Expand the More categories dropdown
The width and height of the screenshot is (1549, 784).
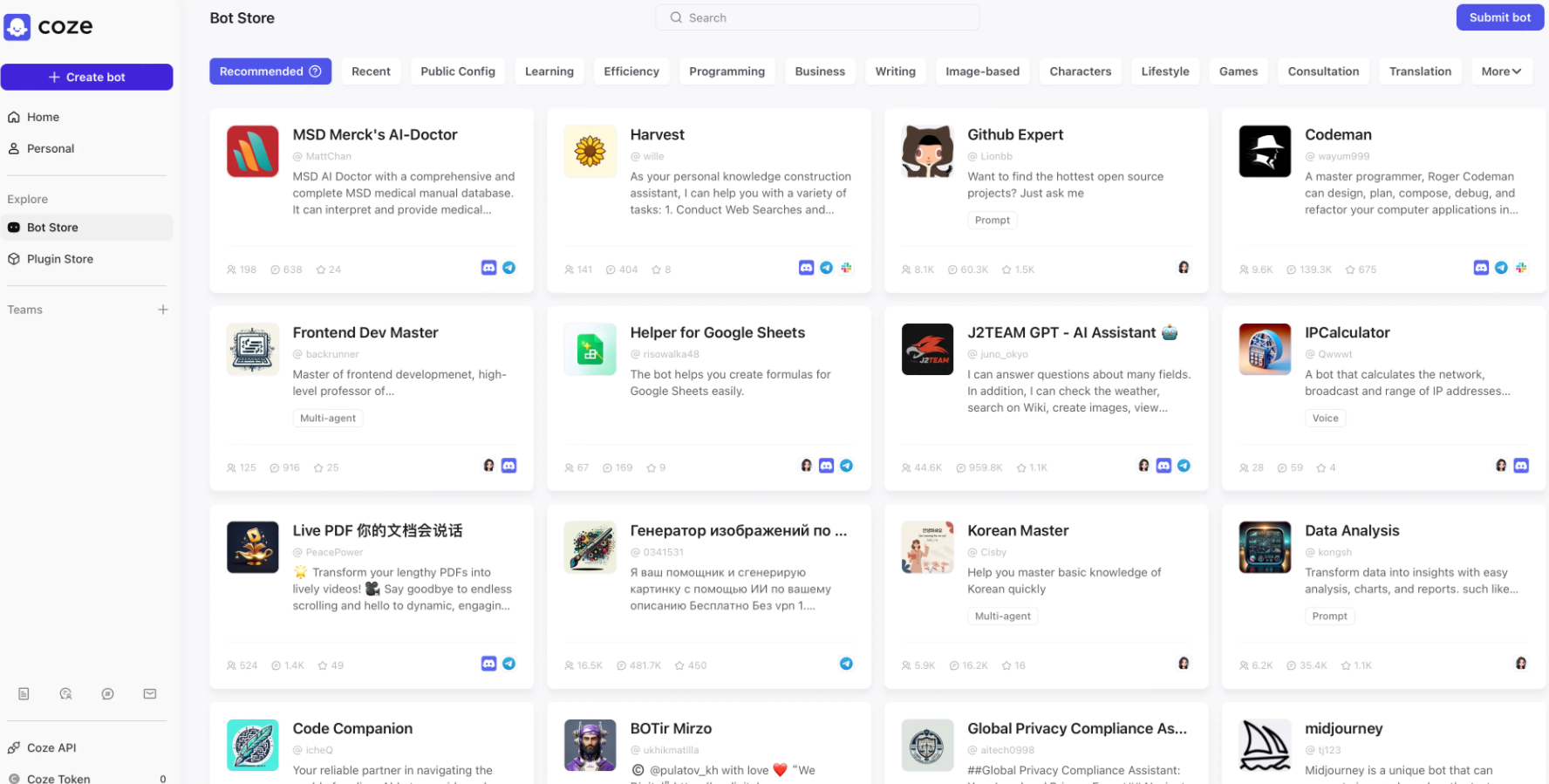1501,72
